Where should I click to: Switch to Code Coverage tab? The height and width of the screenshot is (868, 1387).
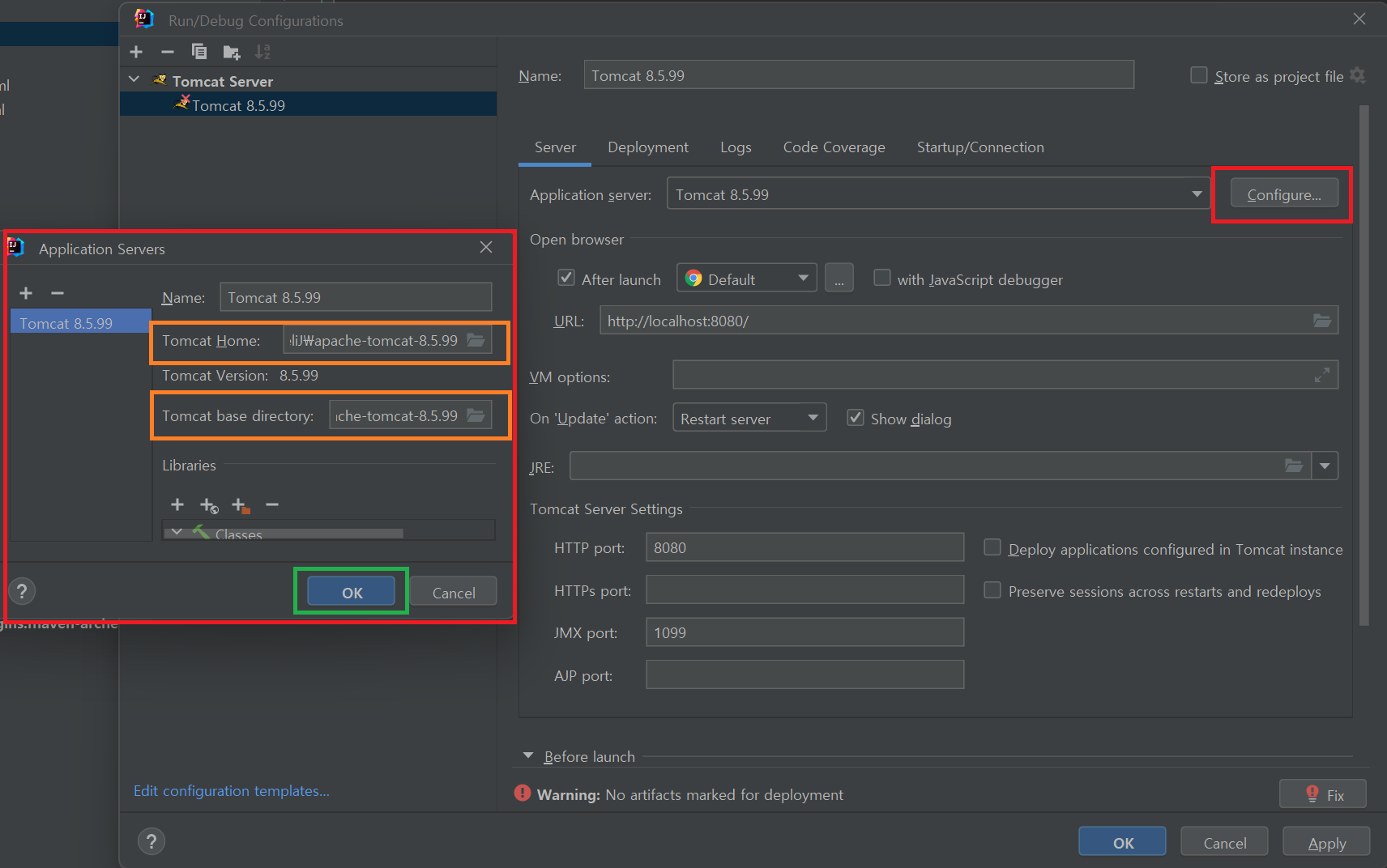tap(834, 147)
